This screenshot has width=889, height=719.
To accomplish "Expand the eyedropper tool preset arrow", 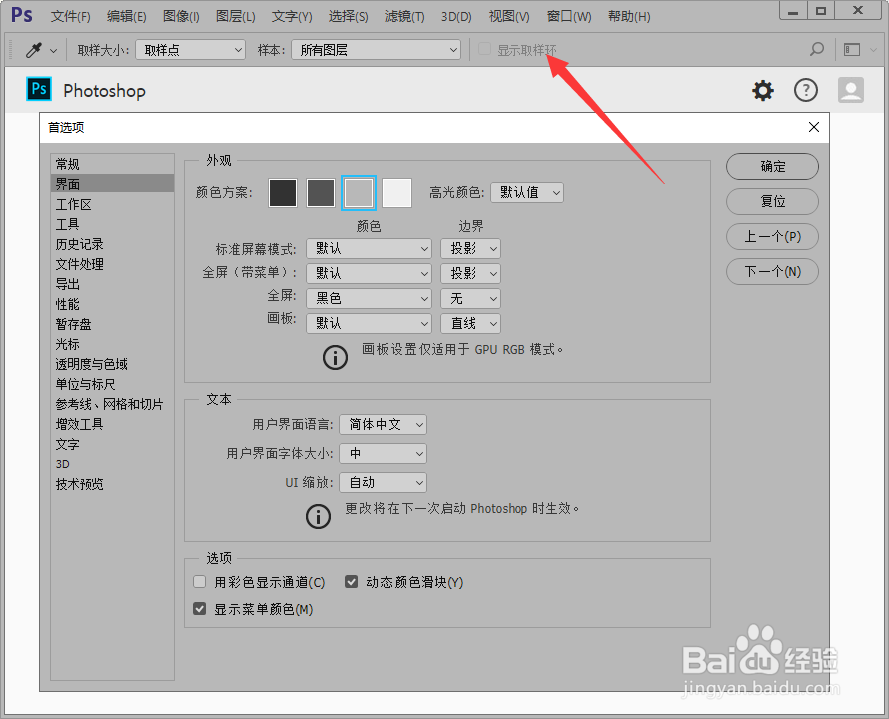I will [x=53, y=51].
